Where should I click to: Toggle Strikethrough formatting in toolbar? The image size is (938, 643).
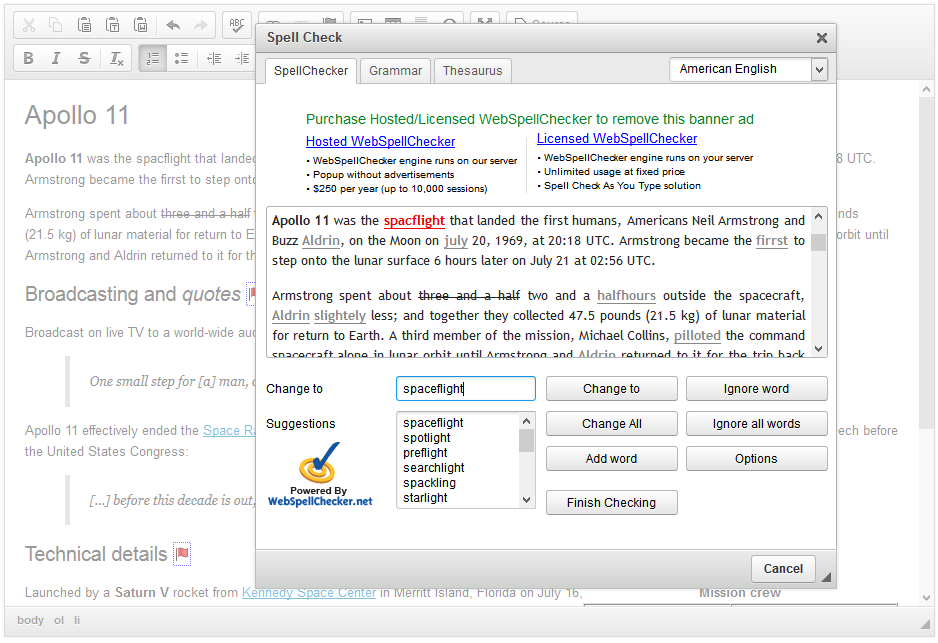click(x=84, y=58)
